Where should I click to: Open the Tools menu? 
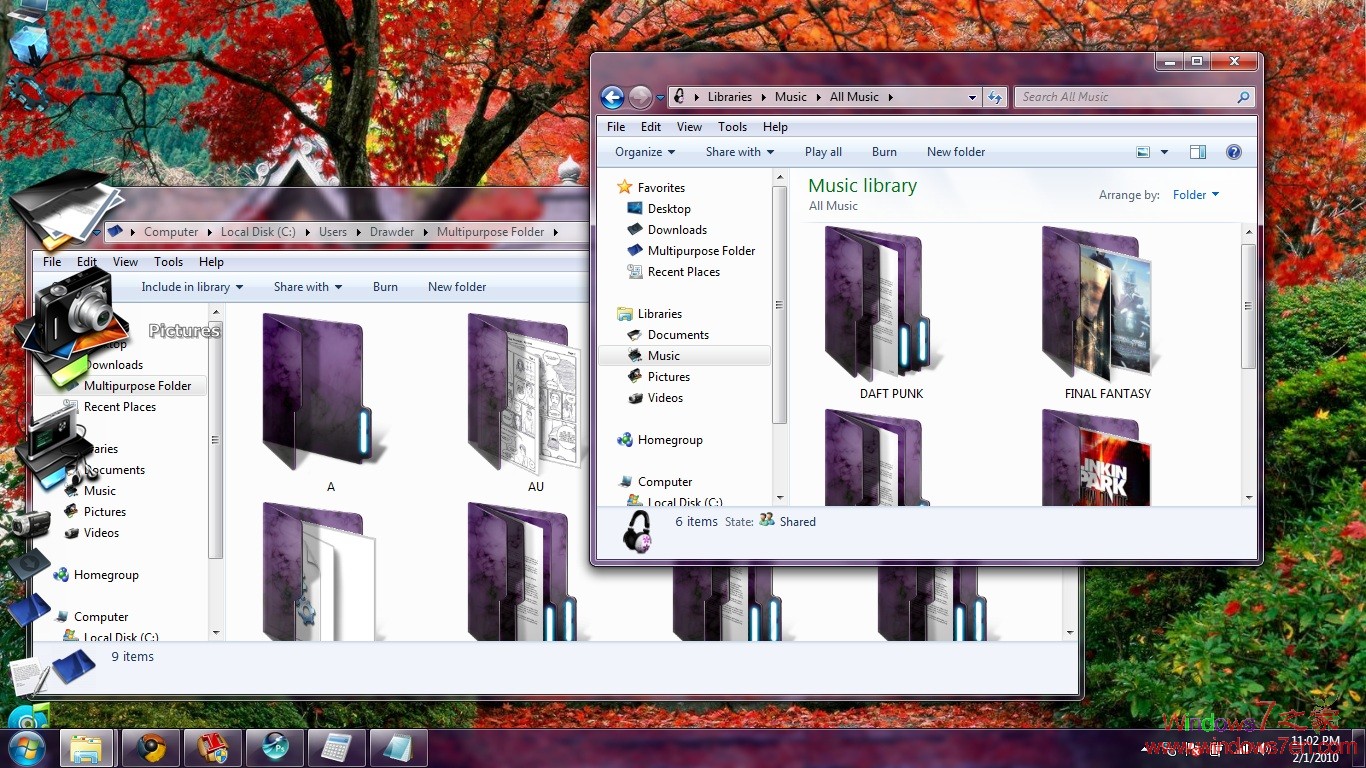pyautogui.click(x=732, y=126)
